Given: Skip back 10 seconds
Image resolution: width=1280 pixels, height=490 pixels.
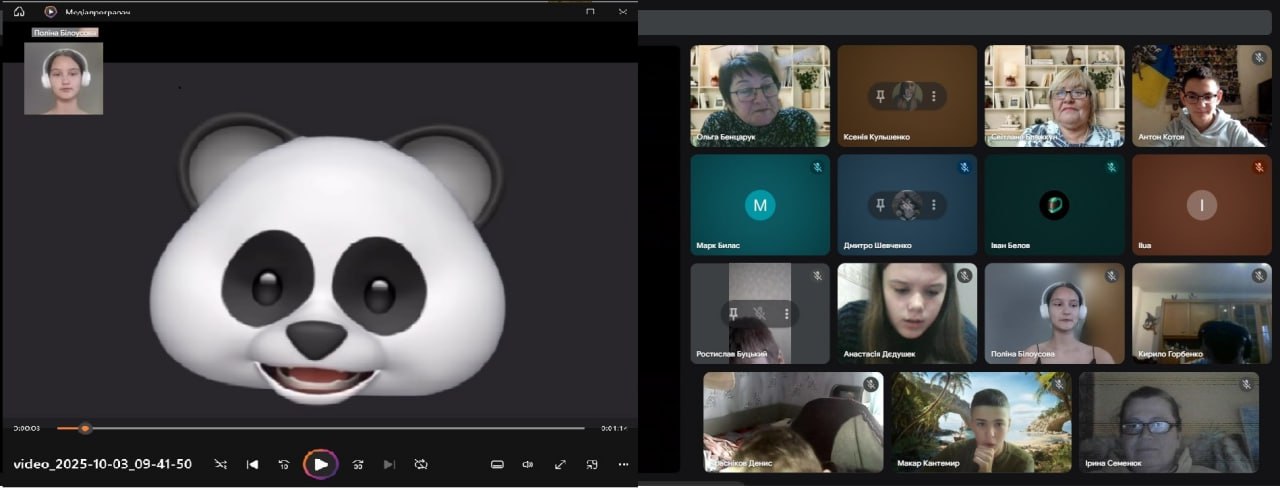Looking at the screenshot, I should (x=284, y=464).
